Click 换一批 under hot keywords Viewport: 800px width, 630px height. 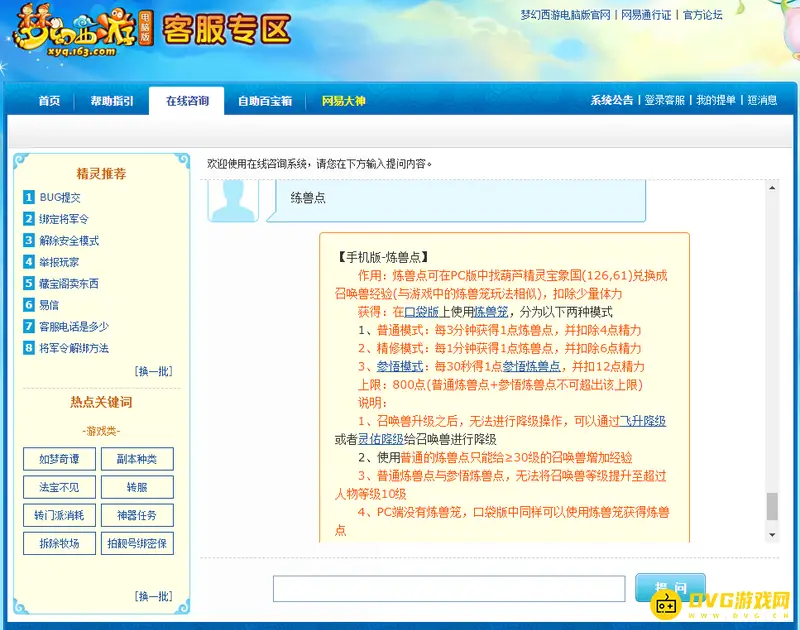[x=154, y=596]
